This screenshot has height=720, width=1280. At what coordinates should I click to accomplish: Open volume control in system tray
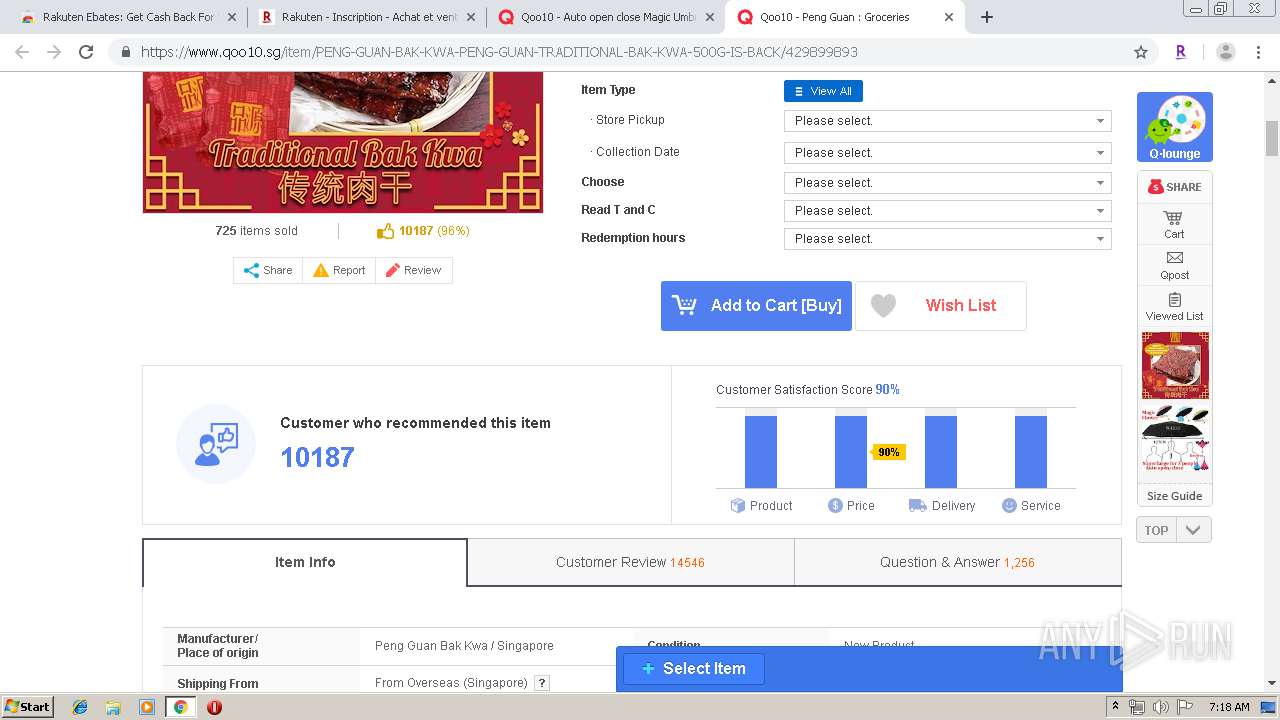click(x=1160, y=707)
